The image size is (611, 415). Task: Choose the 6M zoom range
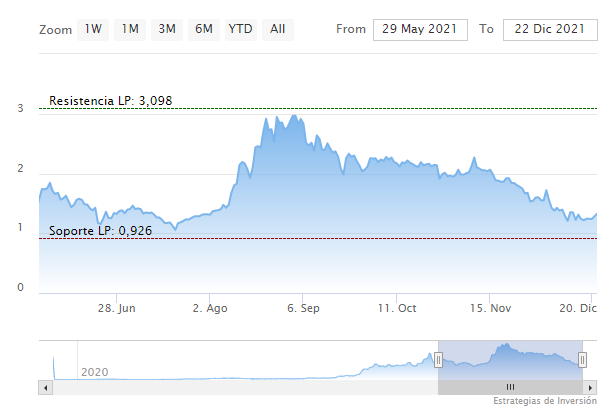click(204, 29)
